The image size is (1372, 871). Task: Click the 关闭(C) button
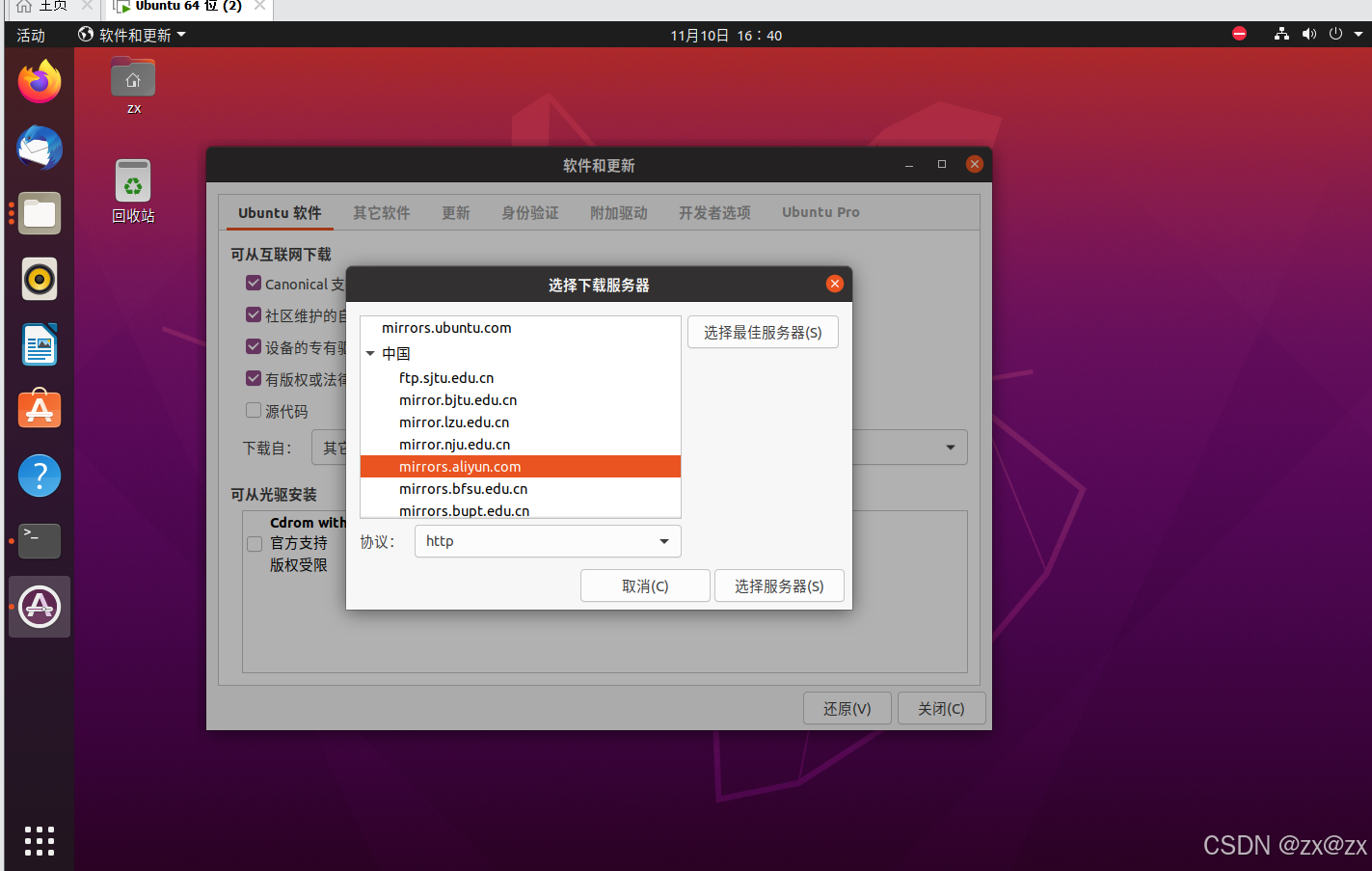pos(941,708)
